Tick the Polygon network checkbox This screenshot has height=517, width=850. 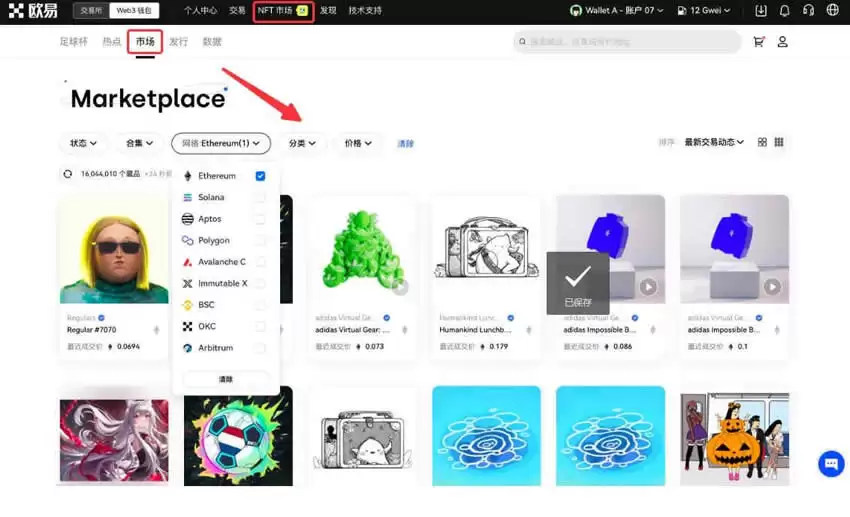[x=260, y=241]
